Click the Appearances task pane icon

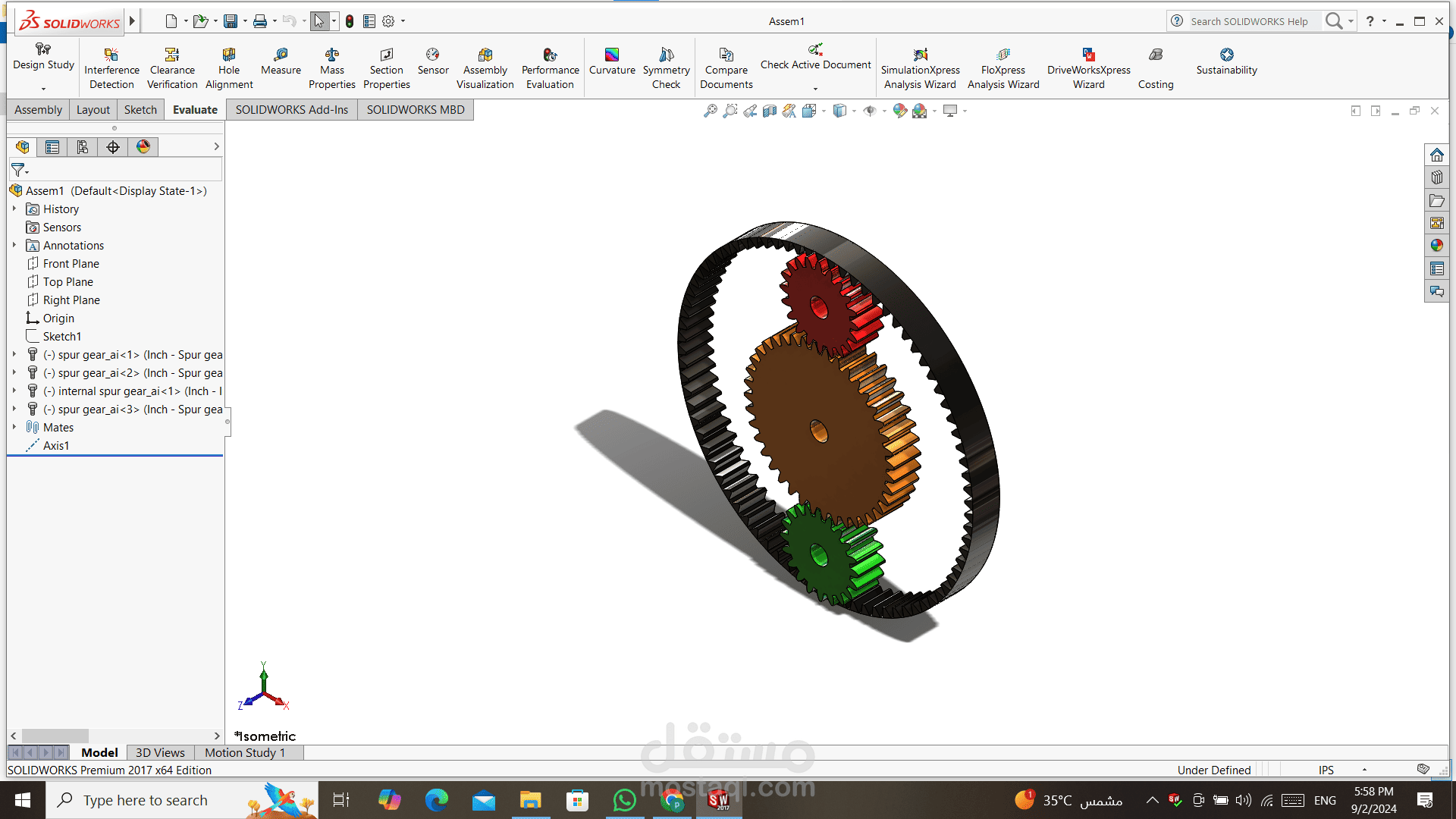point(1436,246)
